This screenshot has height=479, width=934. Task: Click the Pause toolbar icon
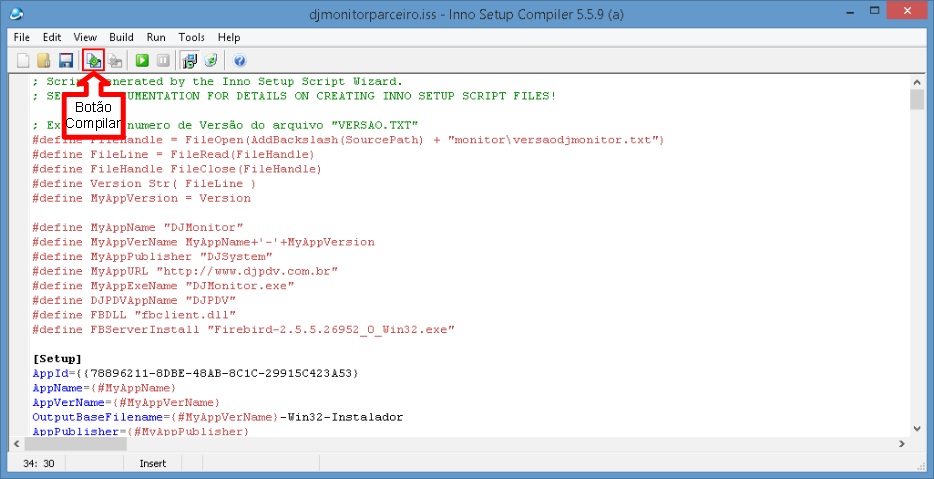click(x=163, y=61)
